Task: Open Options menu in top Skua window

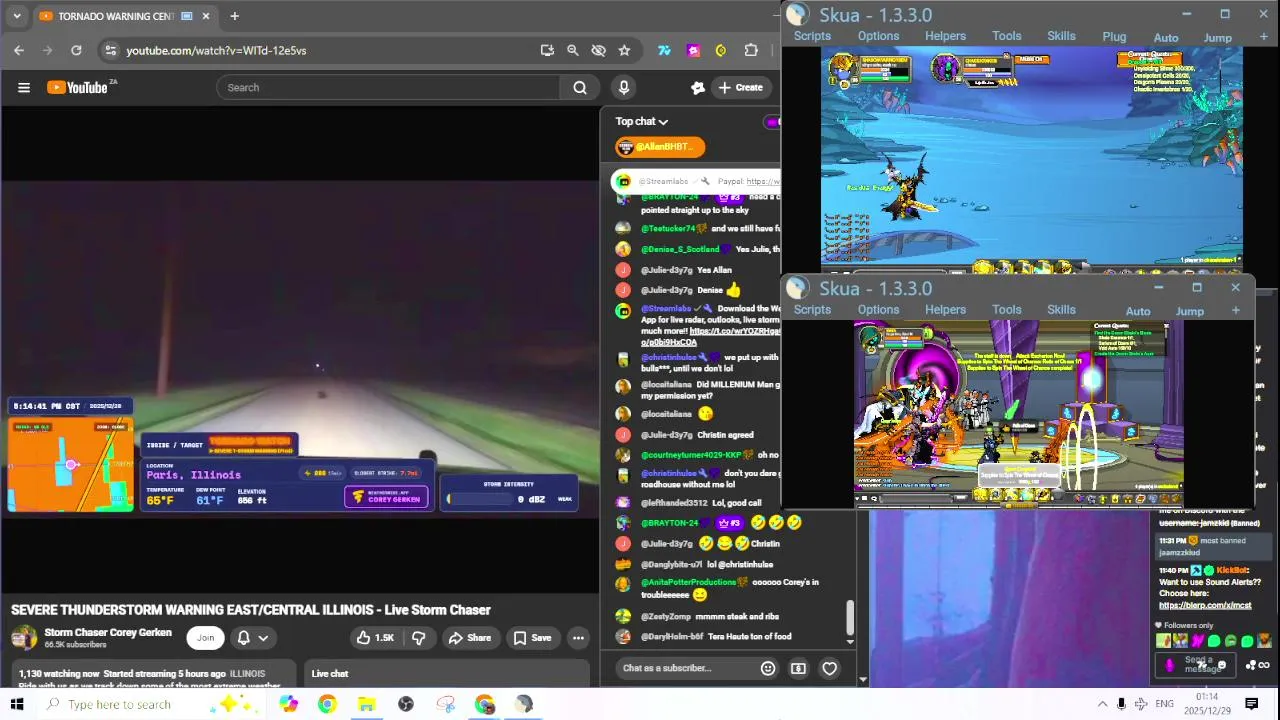Action: coord(878,36)
